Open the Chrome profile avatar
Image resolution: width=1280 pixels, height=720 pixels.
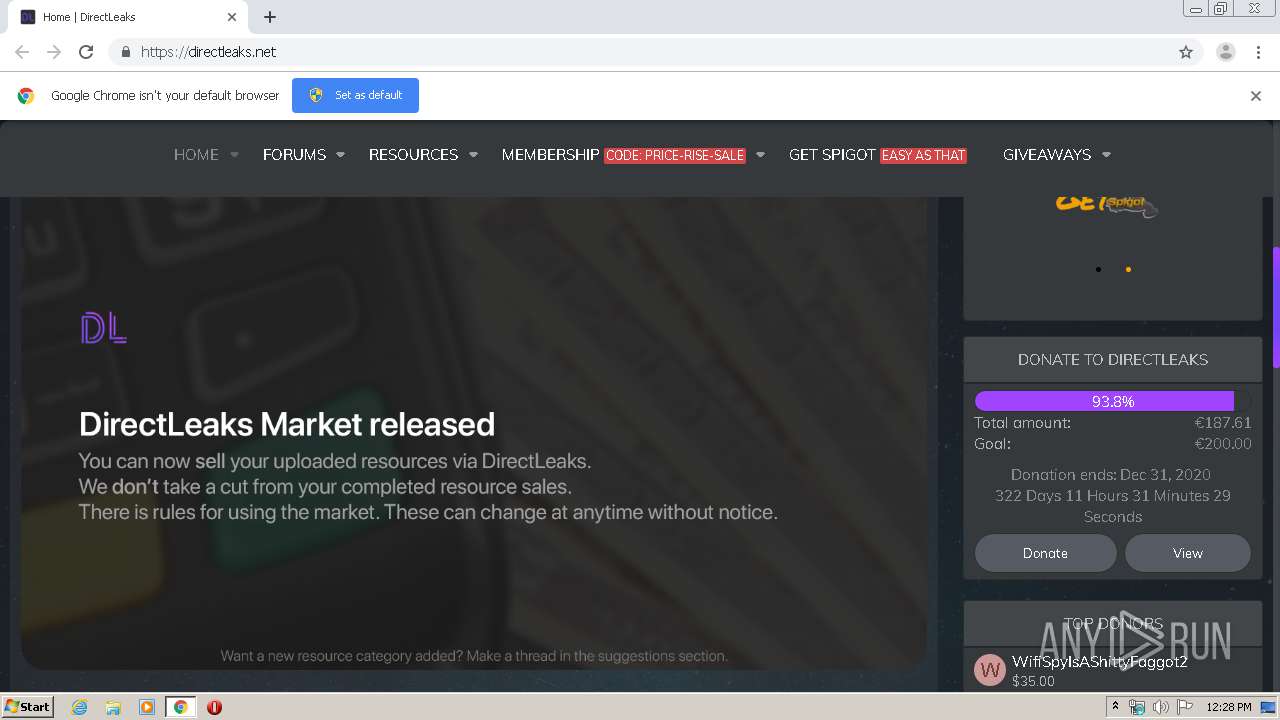point(1226,52)
